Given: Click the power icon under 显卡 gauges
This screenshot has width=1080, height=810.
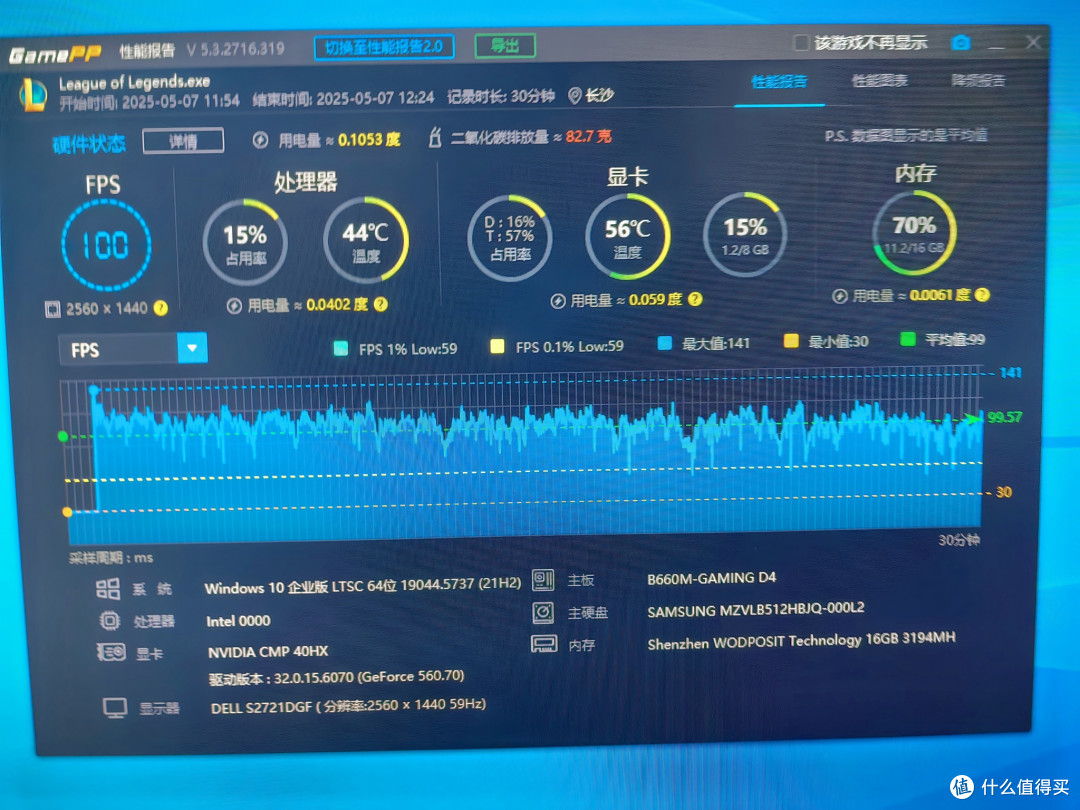Looking at the screenshot, I should point(558,301).
